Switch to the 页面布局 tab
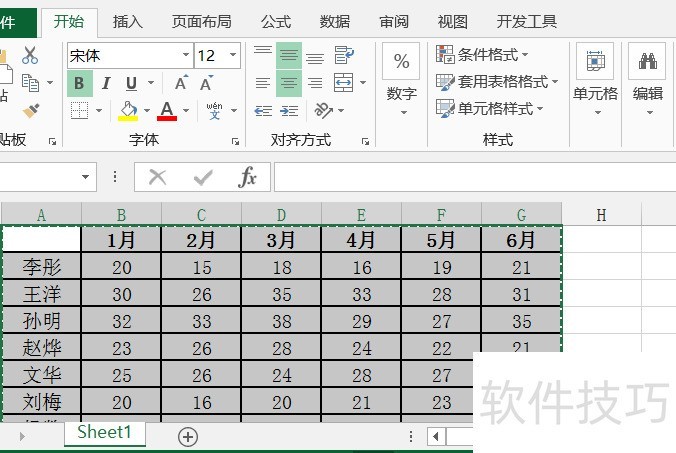Screen dimensions: 676x453 (x=202, y=22)
